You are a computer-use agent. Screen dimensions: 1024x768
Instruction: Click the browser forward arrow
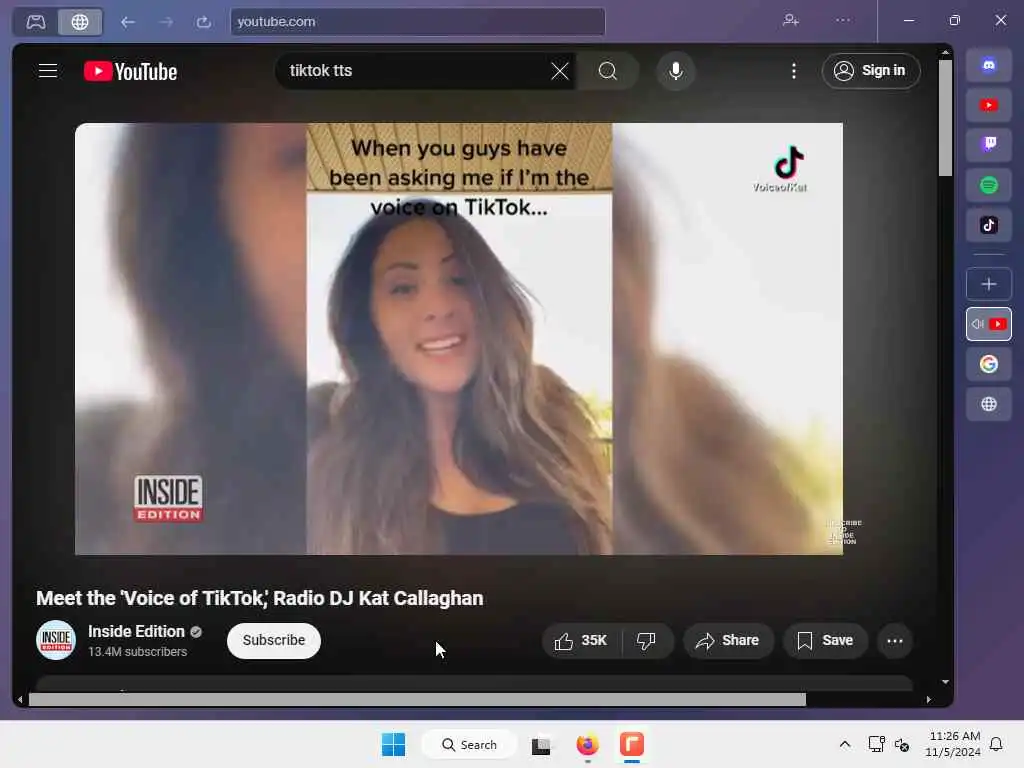(166, 22)
